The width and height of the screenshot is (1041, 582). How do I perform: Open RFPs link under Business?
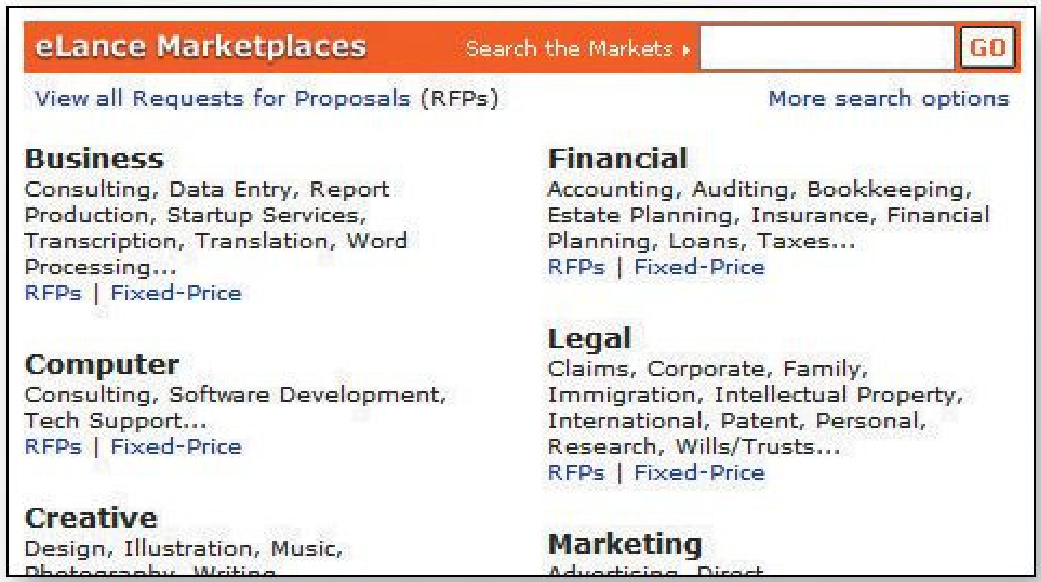(53, 293)
